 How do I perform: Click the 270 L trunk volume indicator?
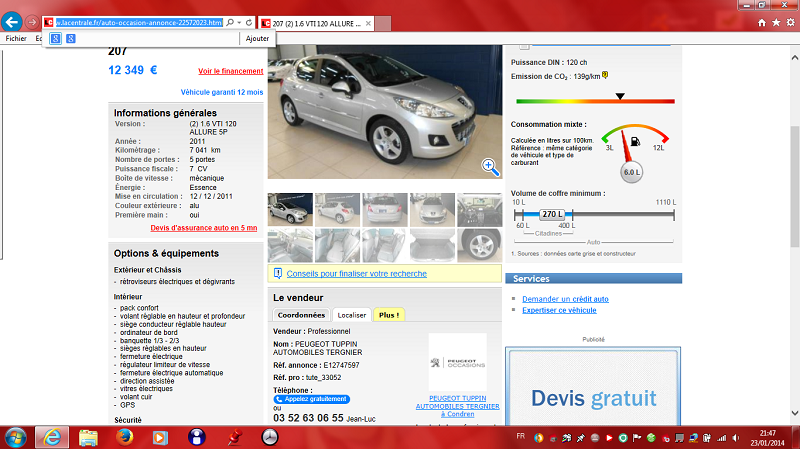coord(552,214)
